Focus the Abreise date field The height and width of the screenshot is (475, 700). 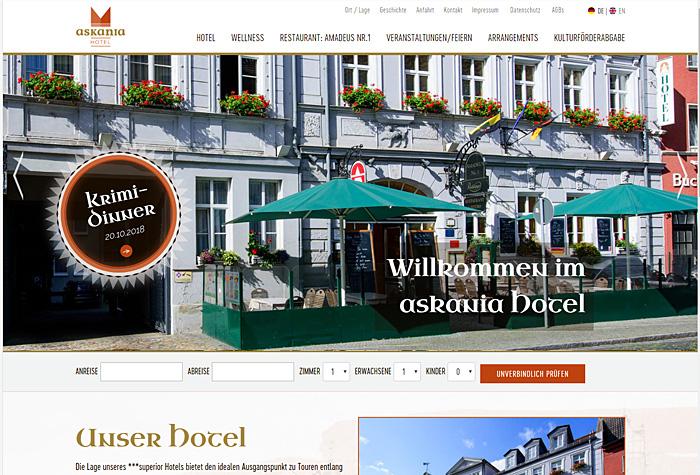point(253,372)
